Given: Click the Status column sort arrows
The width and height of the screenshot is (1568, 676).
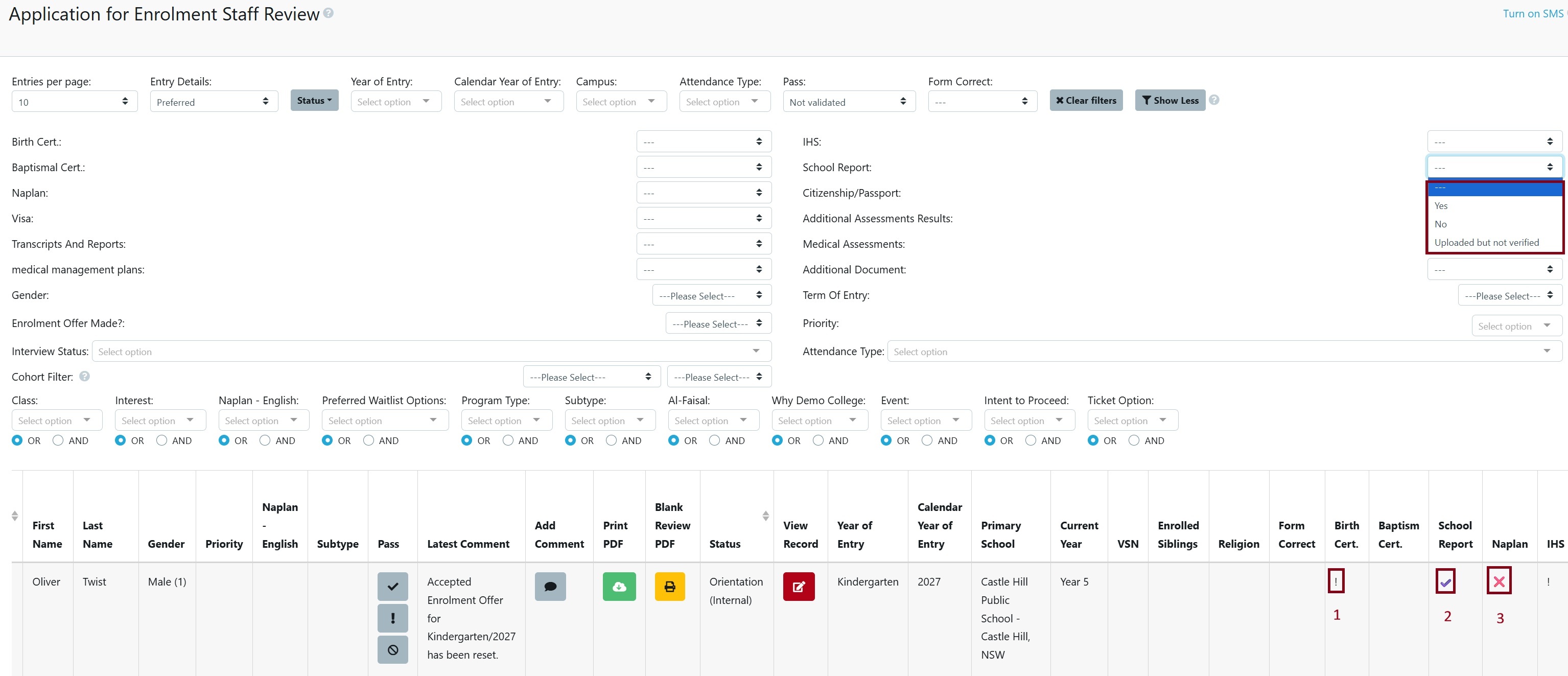Looking at the screenshot, I should click(766, 516).
